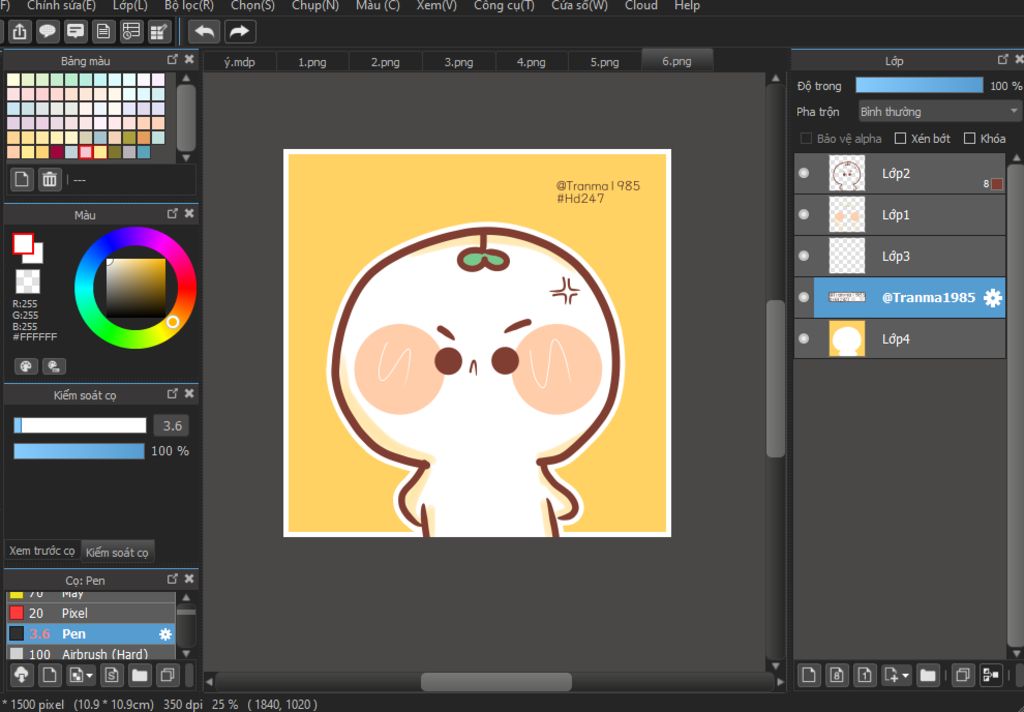
Task: Create a brush folder in the brush panel
Action: click(x=140, y=675)
